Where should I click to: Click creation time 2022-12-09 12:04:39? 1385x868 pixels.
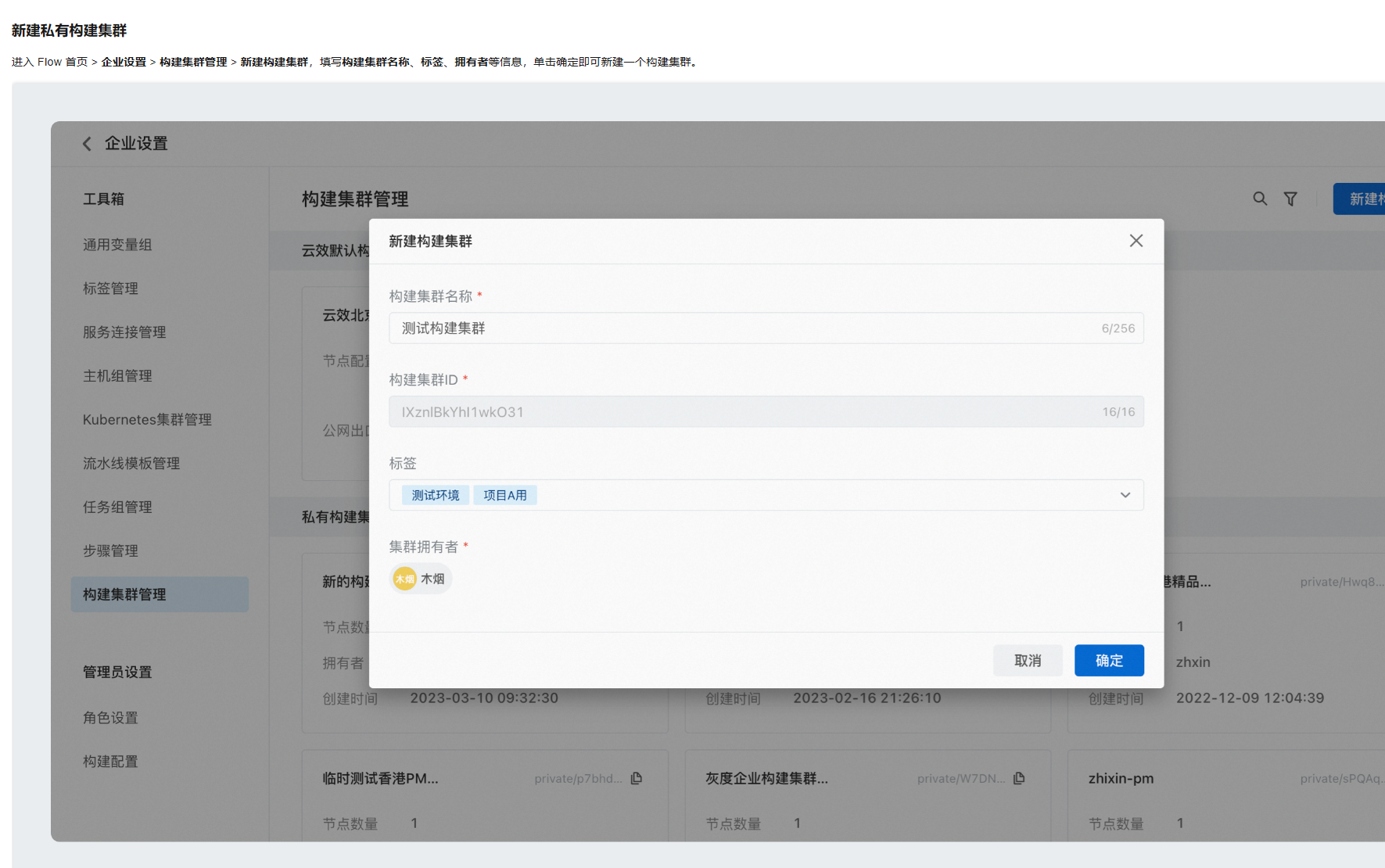(1250, 698)
